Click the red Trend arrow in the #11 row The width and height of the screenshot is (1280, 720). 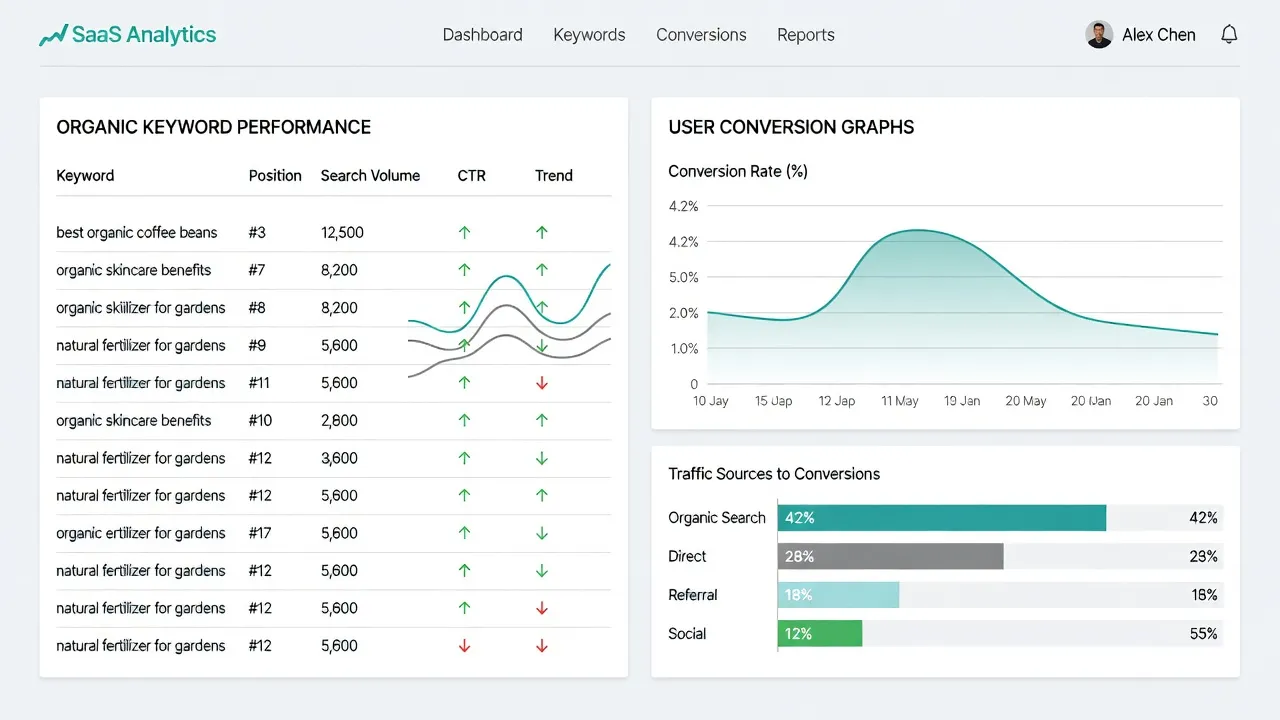pos(542,383)
